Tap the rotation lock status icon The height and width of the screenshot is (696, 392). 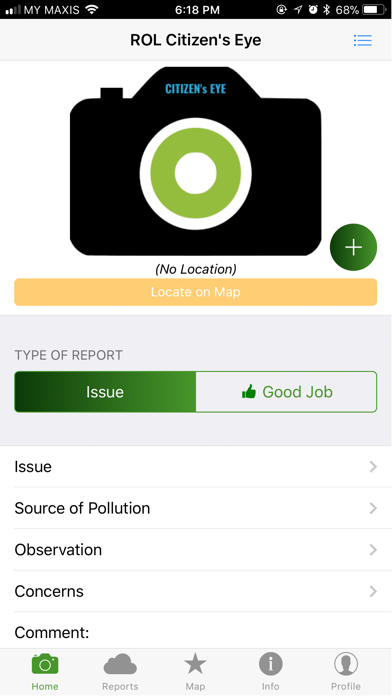pos(281,9)
